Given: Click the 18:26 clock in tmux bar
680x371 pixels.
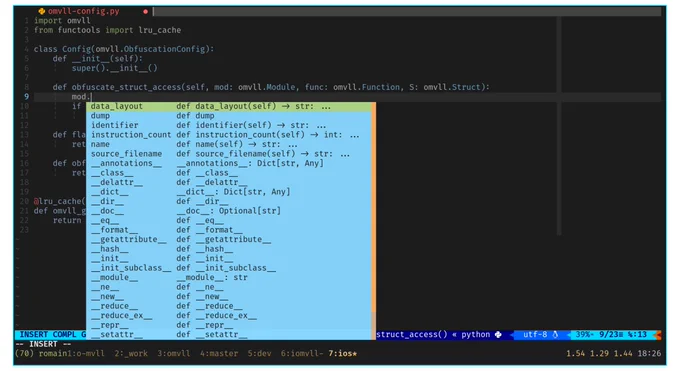Looking at the screenshot, I should [649, 354].
